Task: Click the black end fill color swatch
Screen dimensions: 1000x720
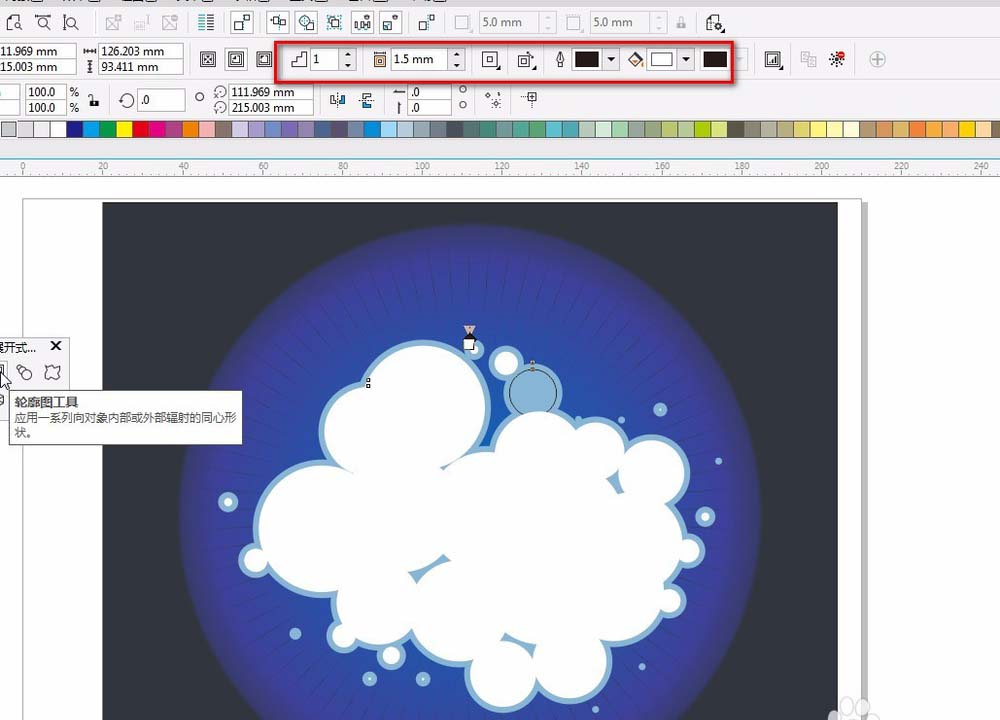Action: tap(714, 59)
